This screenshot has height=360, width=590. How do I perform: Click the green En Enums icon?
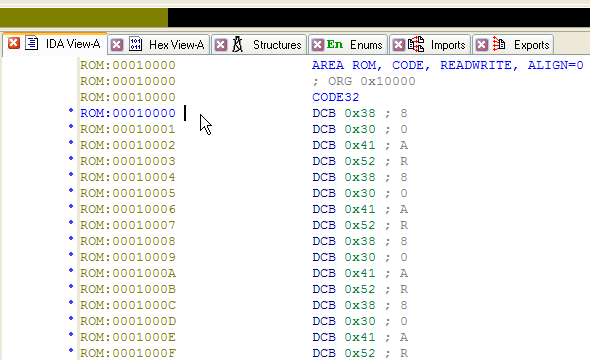tap(335, 44)
